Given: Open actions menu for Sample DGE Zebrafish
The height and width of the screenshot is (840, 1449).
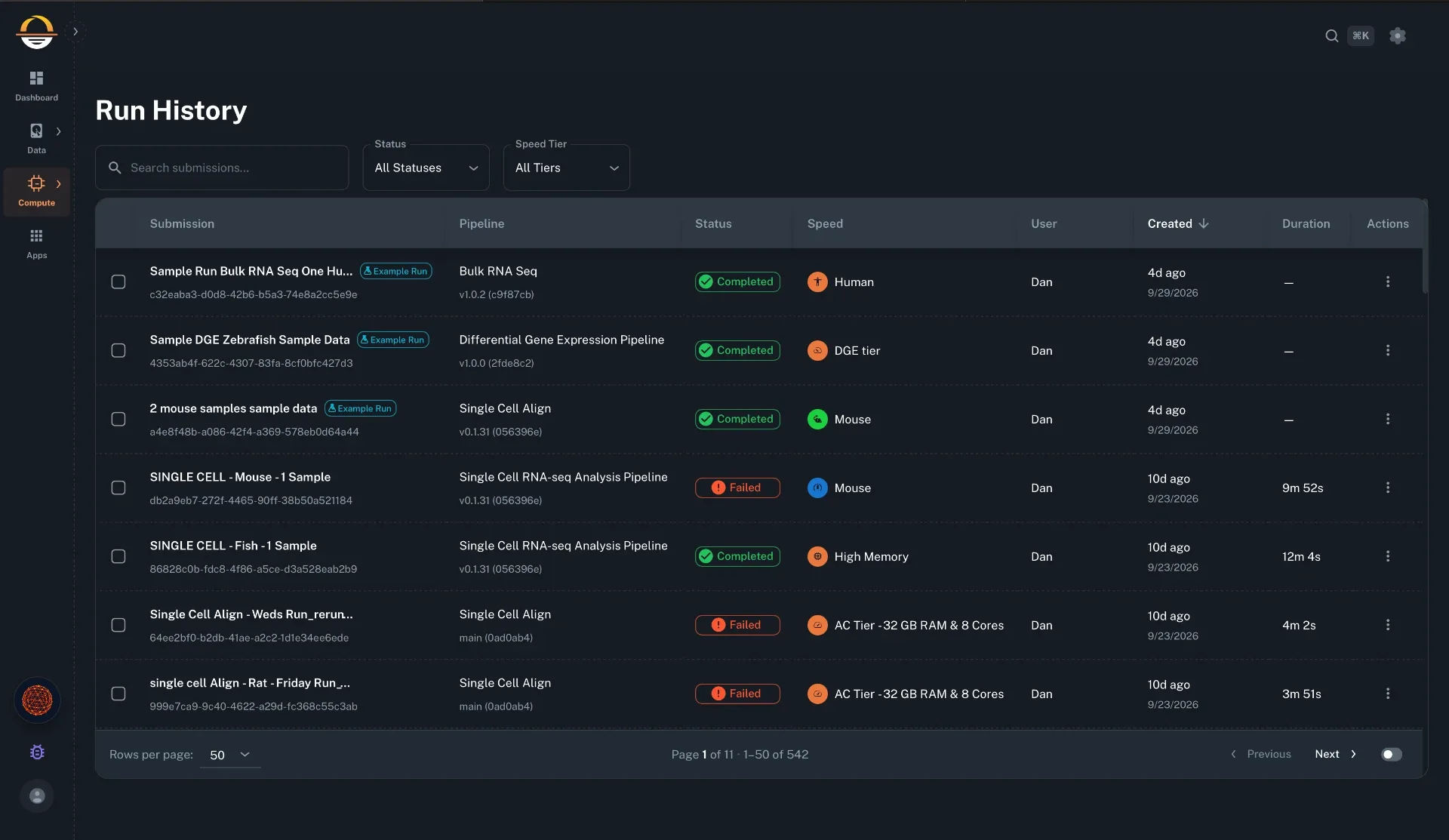Looking at the screenshot, I should point(1387,350).
